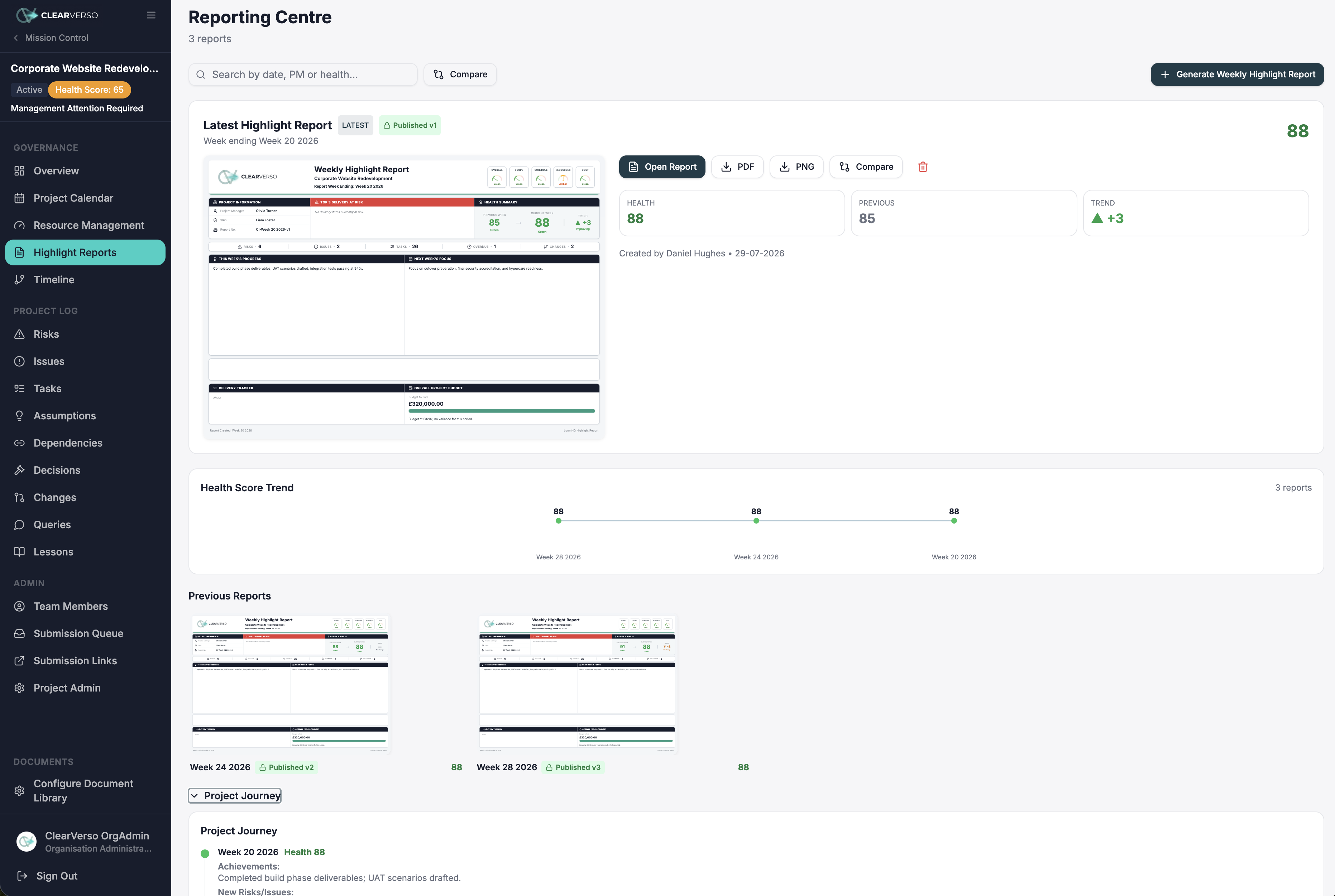Delete the latest report with trash icon
Screen dimensions: 1335x896
point(923,167)
